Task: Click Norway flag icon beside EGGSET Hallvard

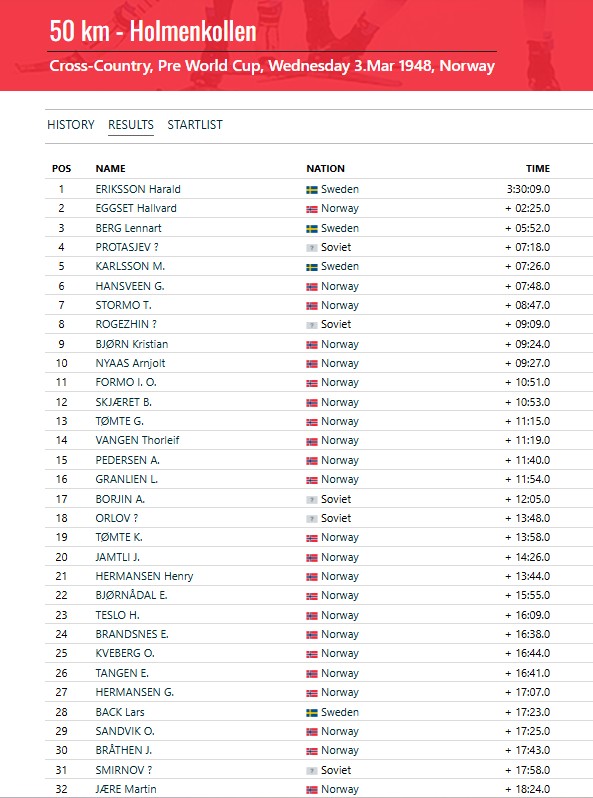Action: pyautogui.click(x=312, y=209)
